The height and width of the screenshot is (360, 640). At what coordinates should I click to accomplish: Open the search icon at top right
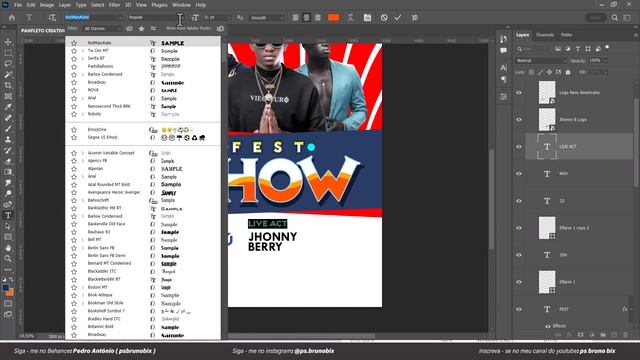[x=615, y=18]
